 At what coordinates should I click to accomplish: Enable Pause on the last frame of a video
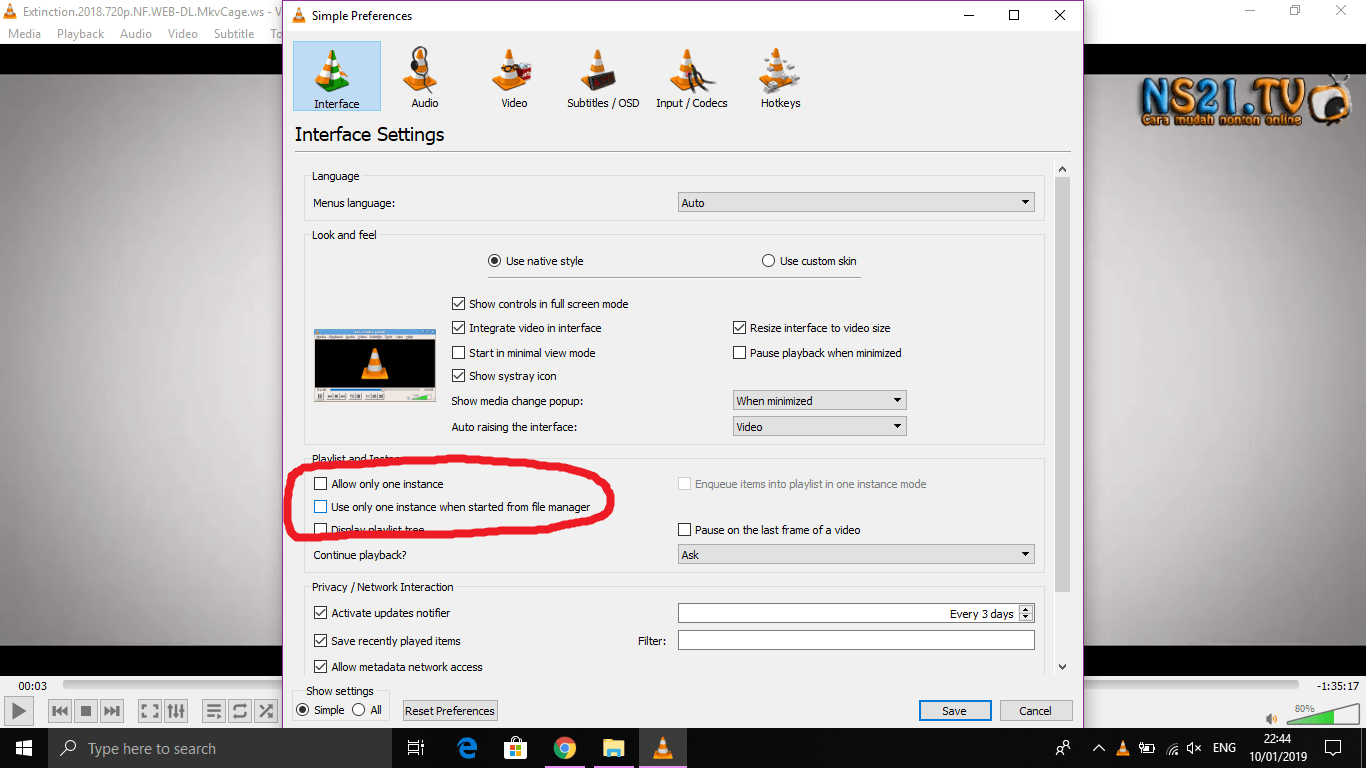[x=685, y=530]
